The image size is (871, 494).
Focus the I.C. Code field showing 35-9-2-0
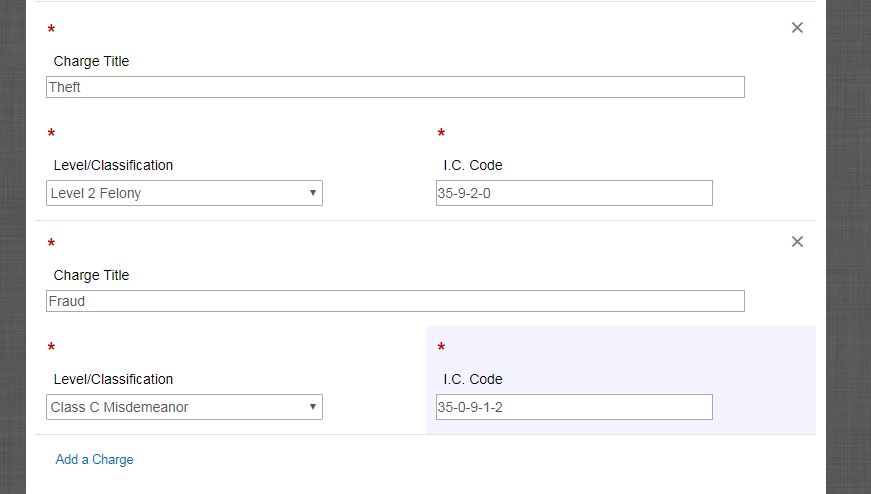(x=574, y=193)
